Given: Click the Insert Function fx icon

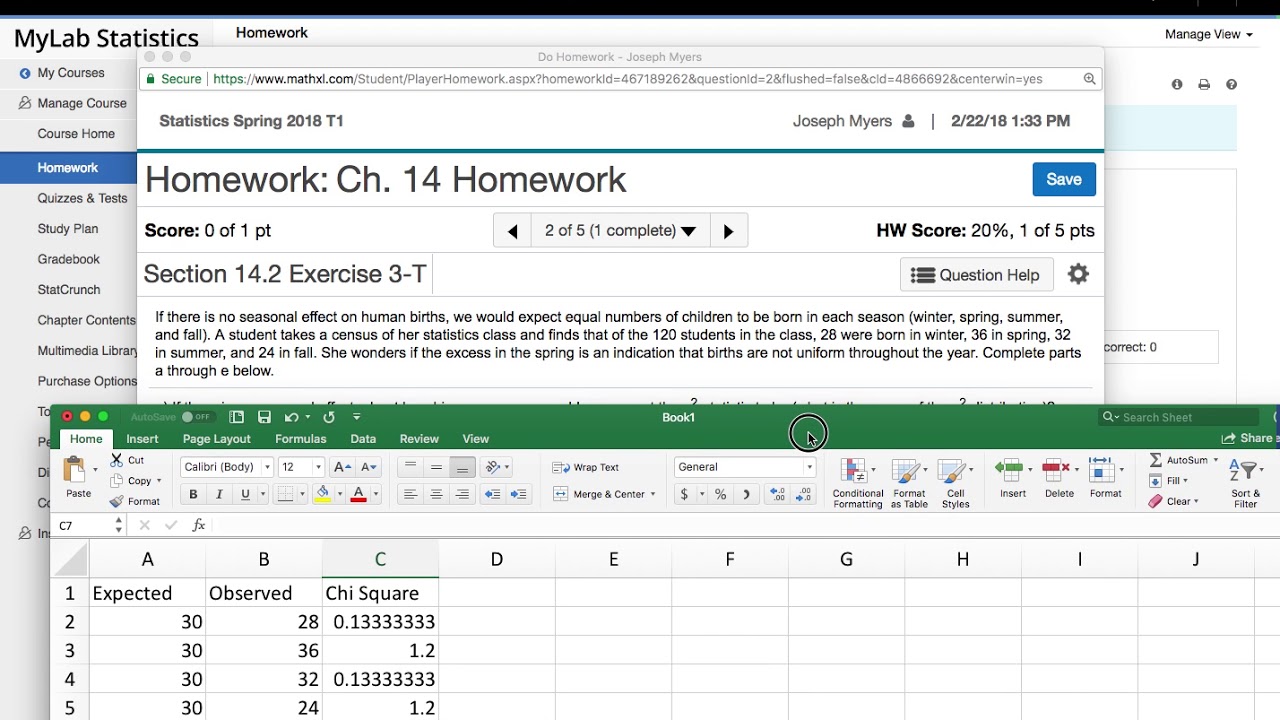Looking at the screenshot, I should (x=198, y=525).
